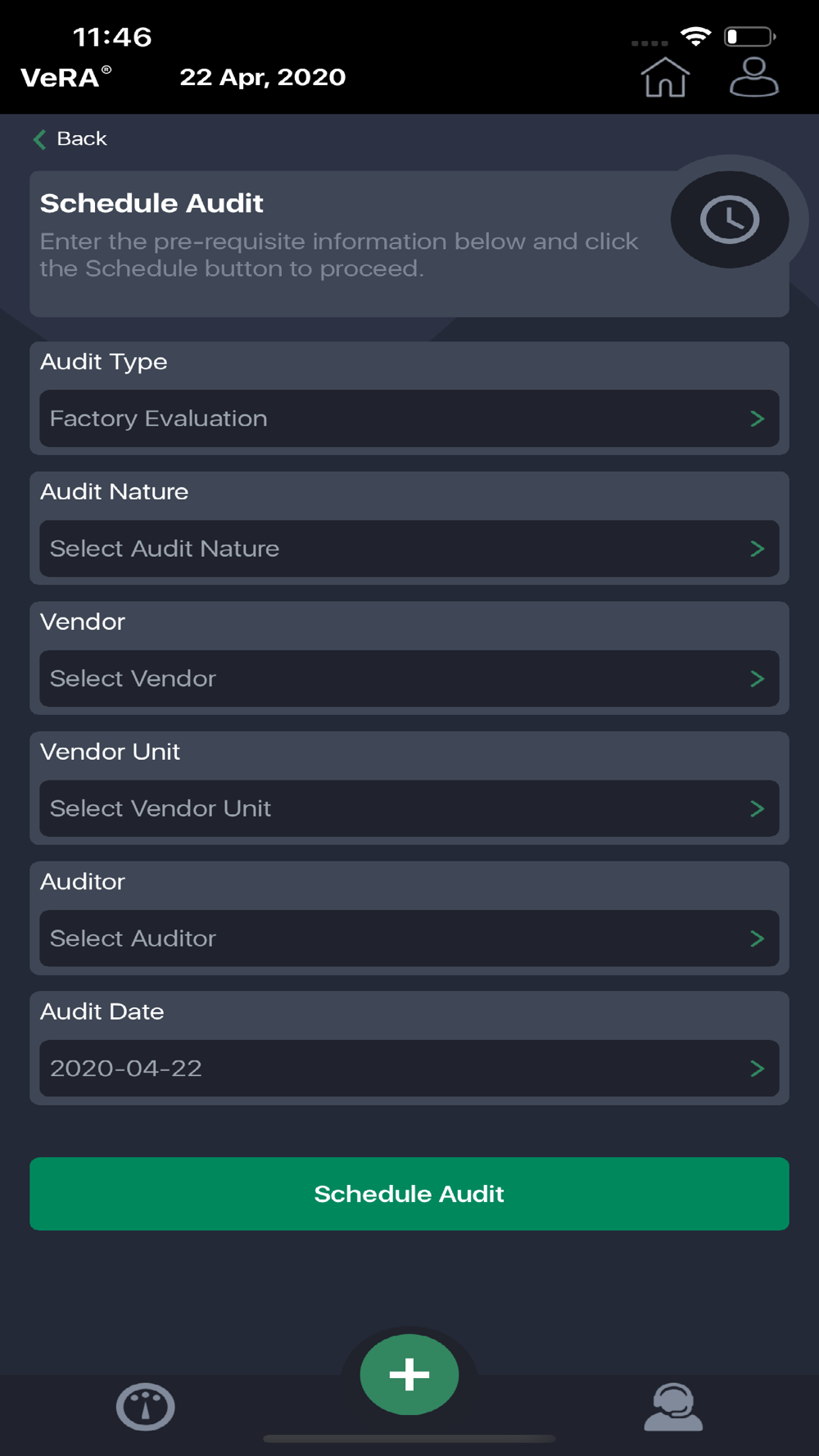Open the Audit Type Factory Evaluation dropdown
Image resolution: width=819 pixels, height=1456 pixels.
pos(409,418)
